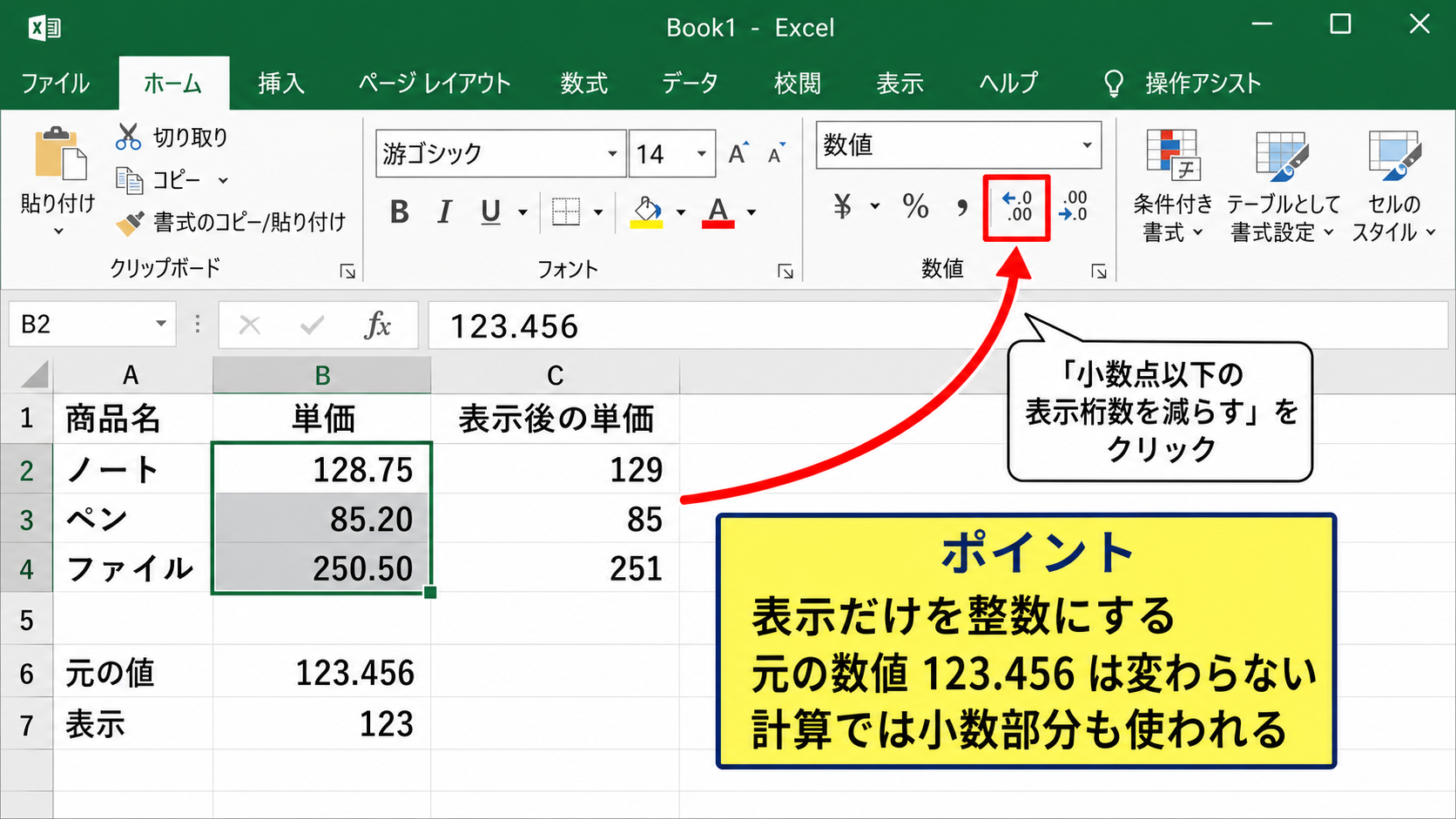Click the Tell Me lightbulb icon
1456x819 pixels.
click(x=1113, y=84)
